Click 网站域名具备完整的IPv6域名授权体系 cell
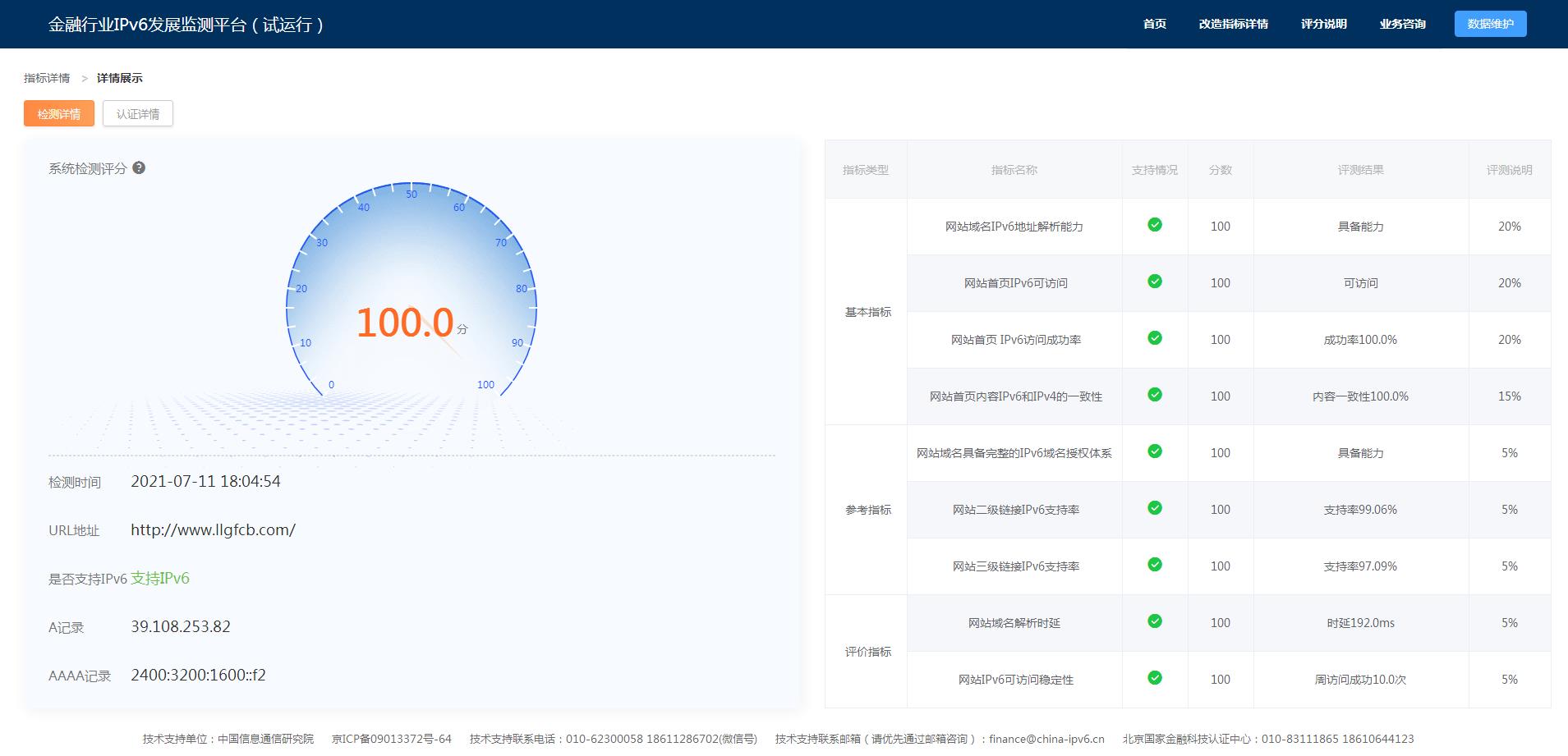1568x756 pixels. point(1014,453)
